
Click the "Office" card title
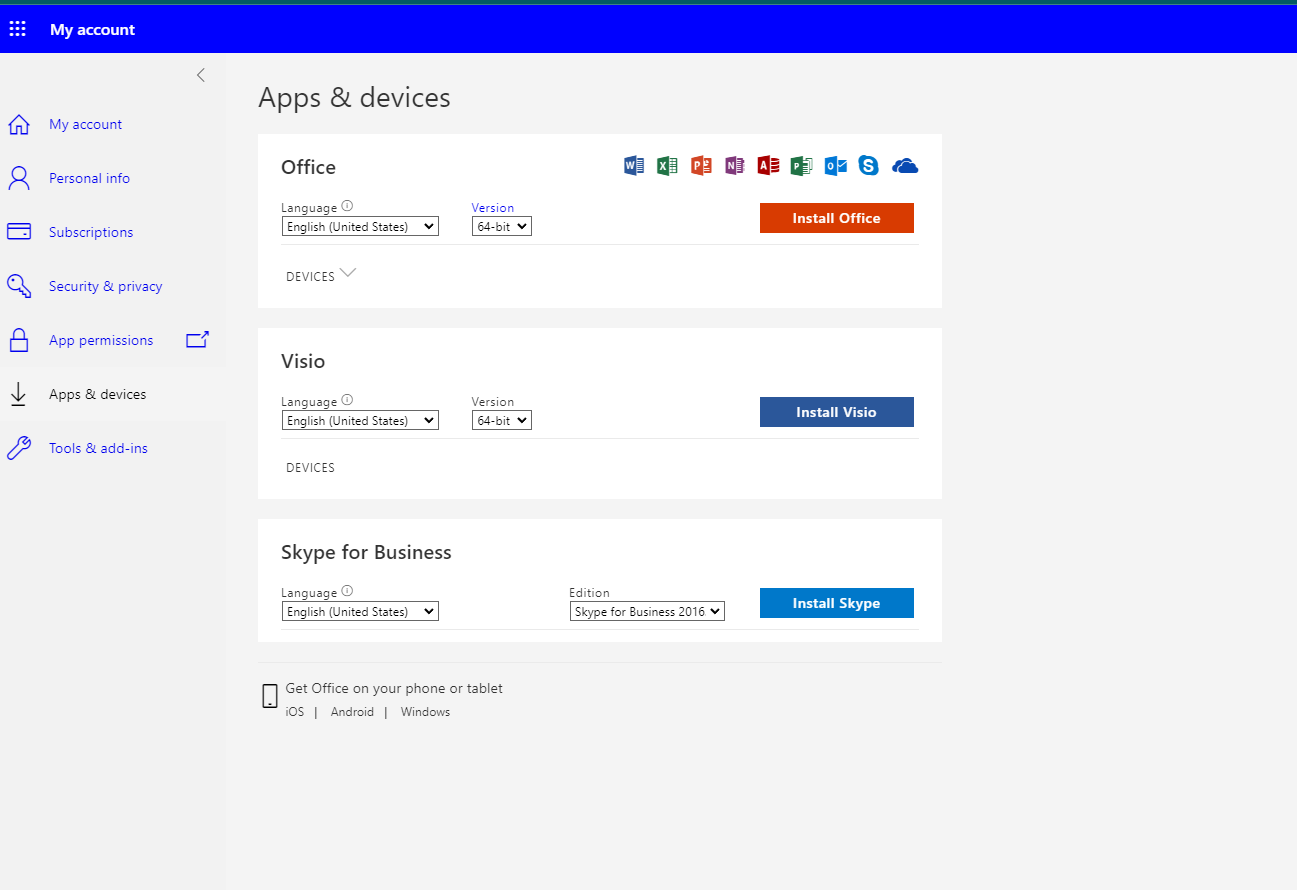[309, 167]
